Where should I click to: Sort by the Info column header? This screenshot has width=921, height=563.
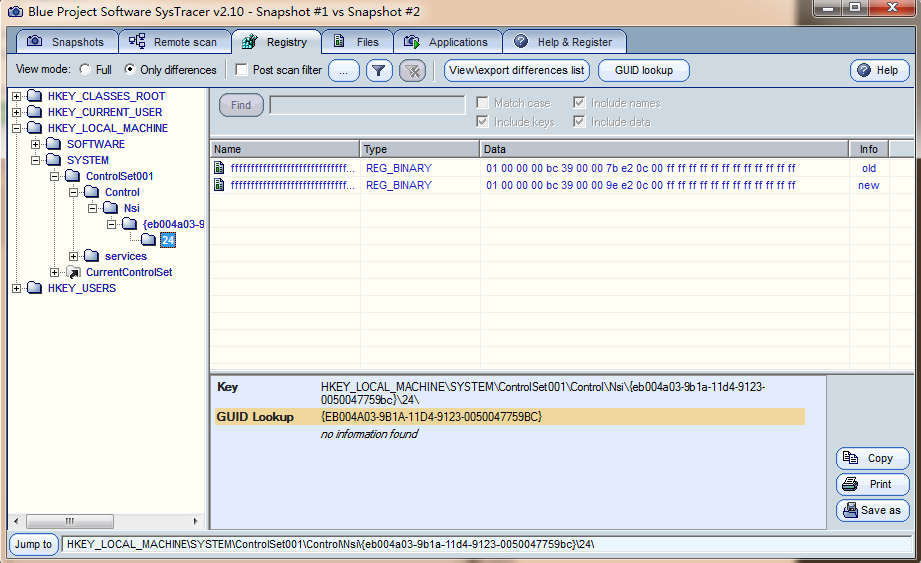(869, 149)
